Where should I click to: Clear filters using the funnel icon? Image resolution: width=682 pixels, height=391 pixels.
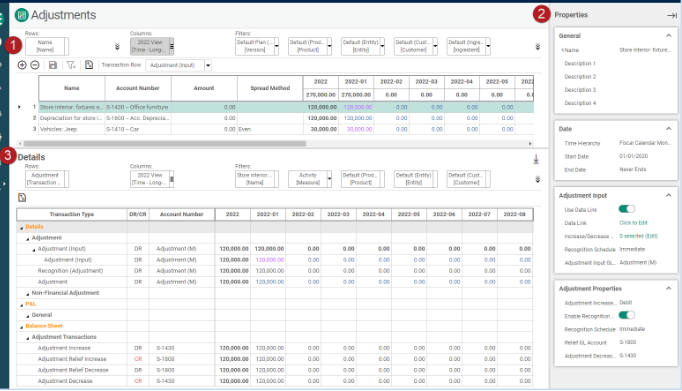(x=71, y=65)
